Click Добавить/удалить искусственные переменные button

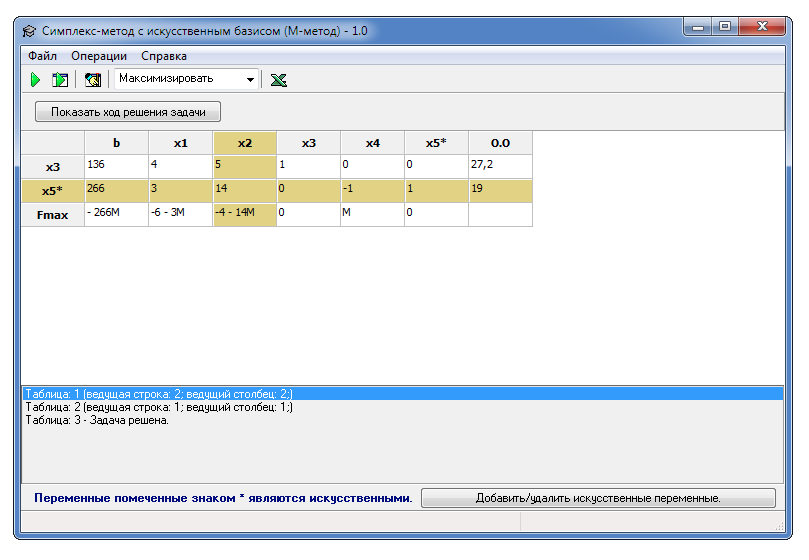tap(598, 498)
